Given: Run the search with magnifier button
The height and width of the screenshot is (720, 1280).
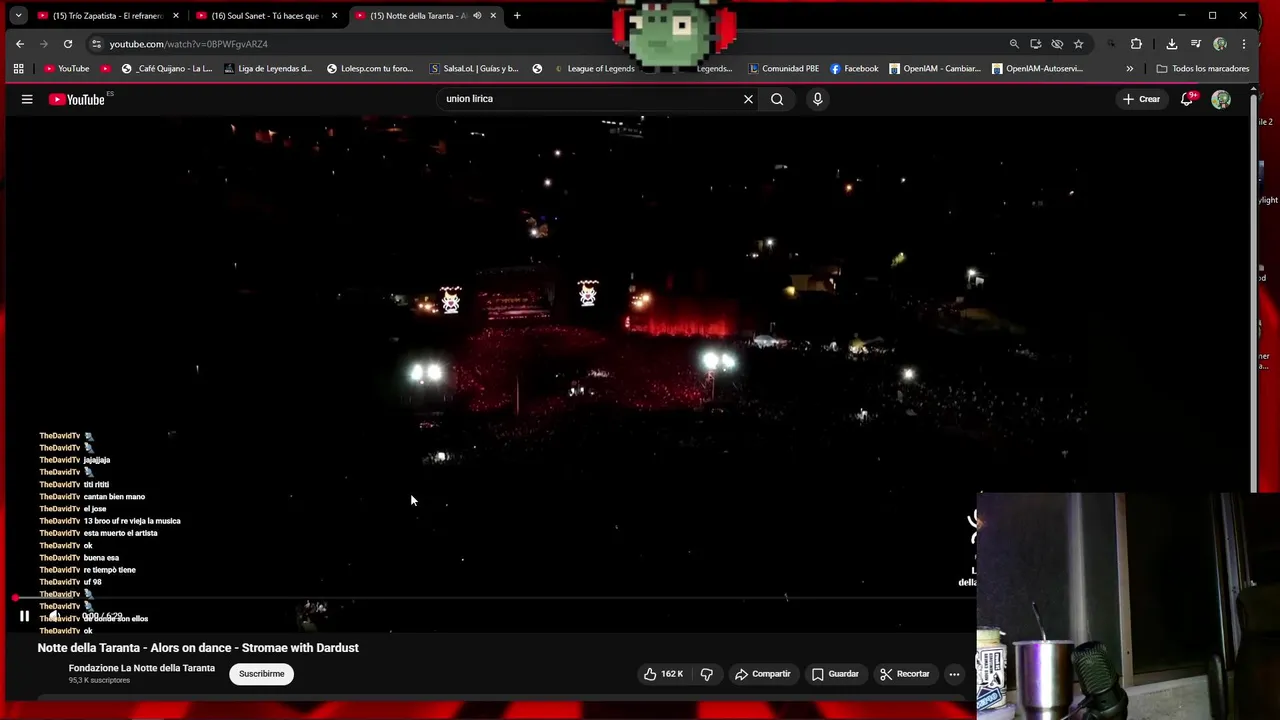Looking at the screenshot, I should tap(777, 99).
